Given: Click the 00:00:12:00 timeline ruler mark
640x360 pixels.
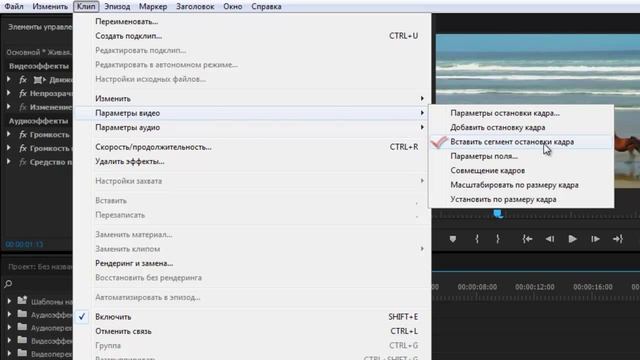Looking at the screenshot, I should tap(535, 287).
